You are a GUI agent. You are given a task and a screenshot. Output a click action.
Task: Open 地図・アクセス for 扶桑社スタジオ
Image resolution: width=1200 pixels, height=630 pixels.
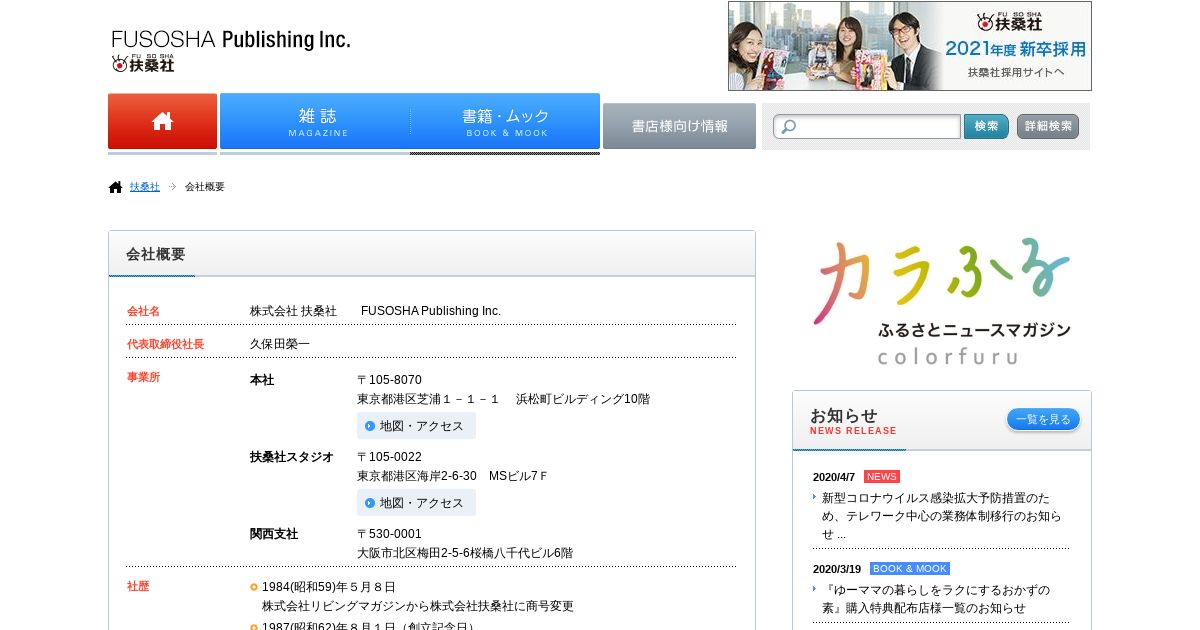pyautogui.click(x=416, y=503)
